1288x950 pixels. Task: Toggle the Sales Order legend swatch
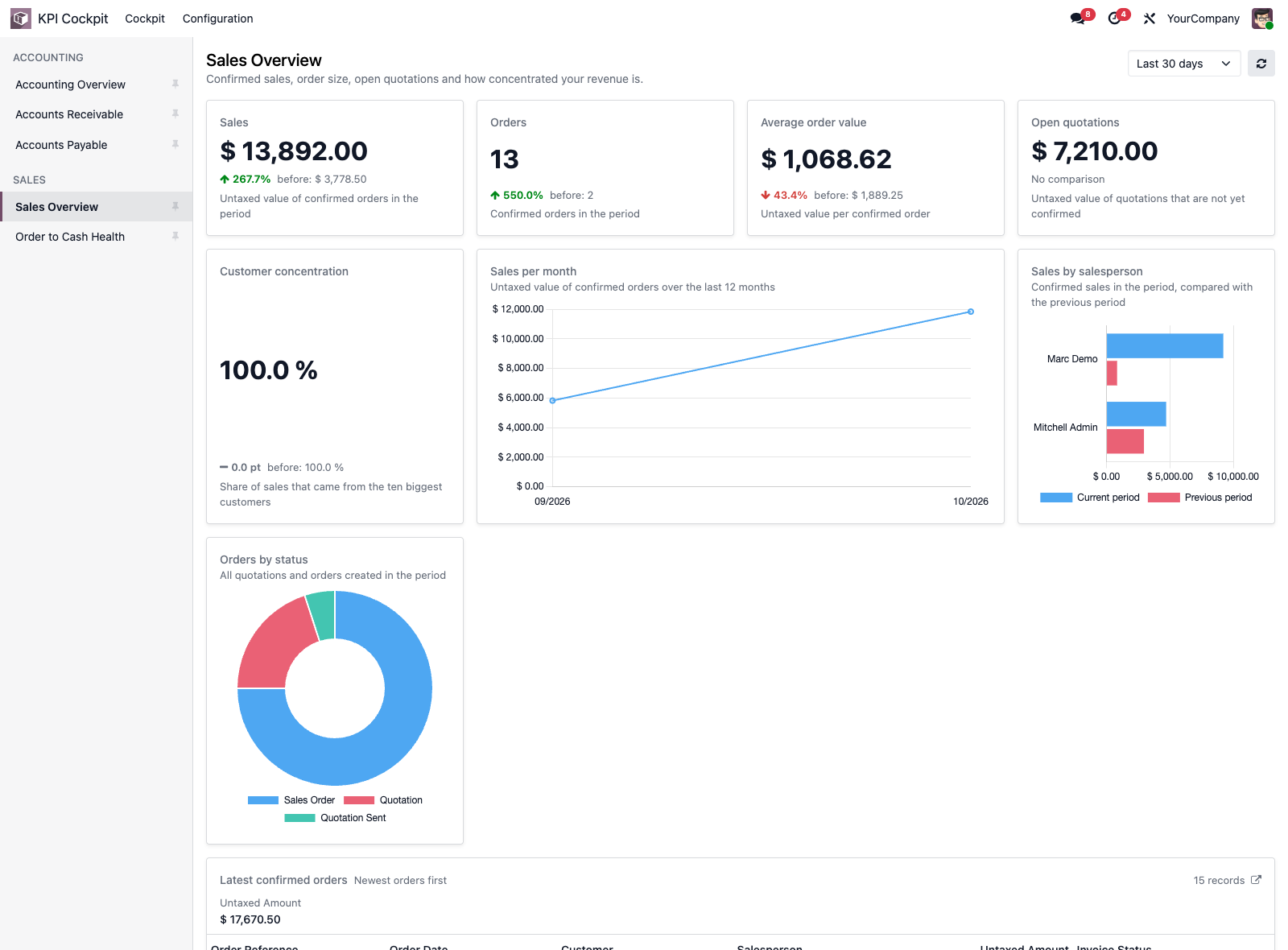coord(263,800)
